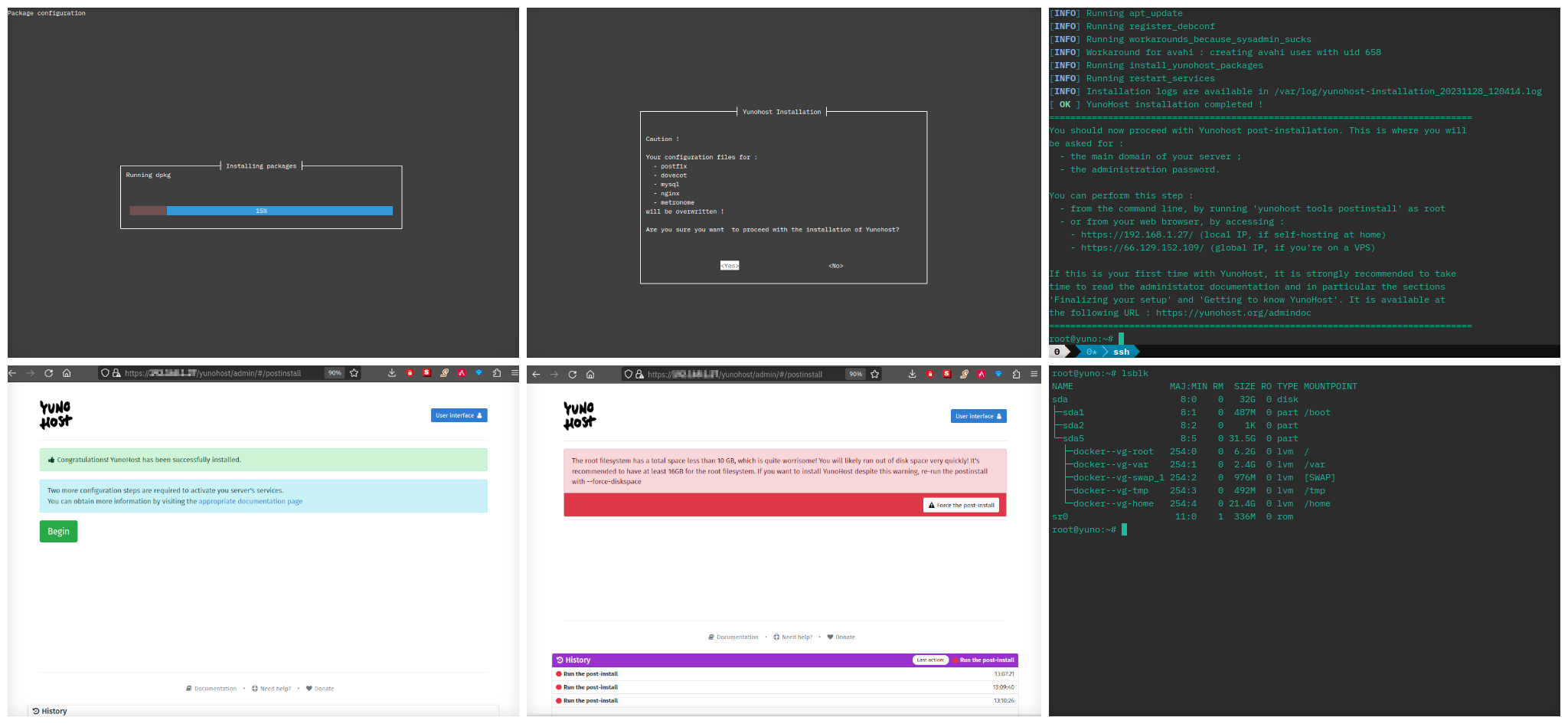Open Documentation link on the congratulations page
Image resolution: width=1568 pixels, height=724 pixels.
coord(211,688)
